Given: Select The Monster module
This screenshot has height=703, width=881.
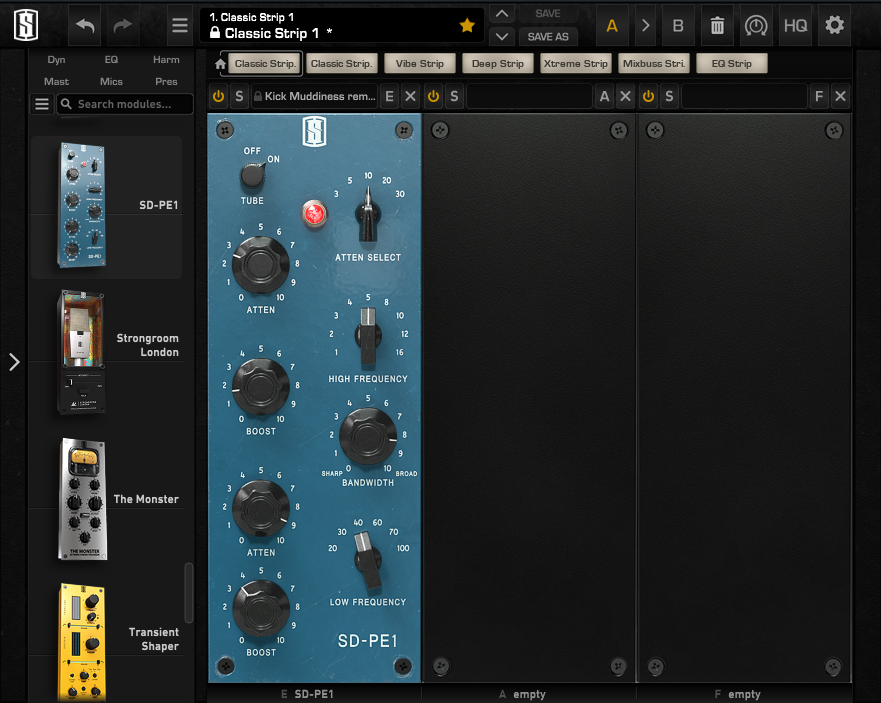Looking at the screenshot, I should 82,499.
